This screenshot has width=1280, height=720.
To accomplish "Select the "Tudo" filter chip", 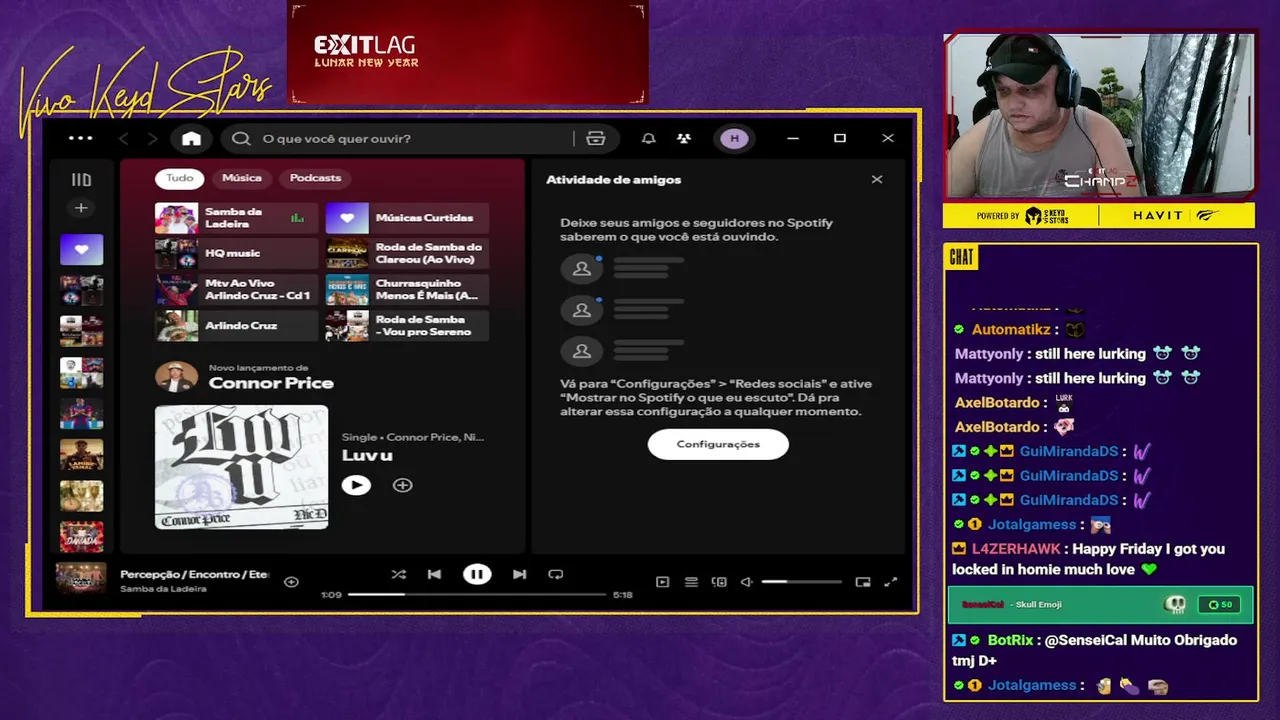I will coord(180,178).
